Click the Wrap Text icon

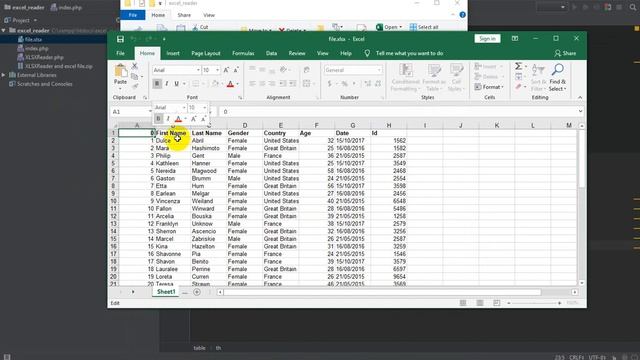click(307, 70)
